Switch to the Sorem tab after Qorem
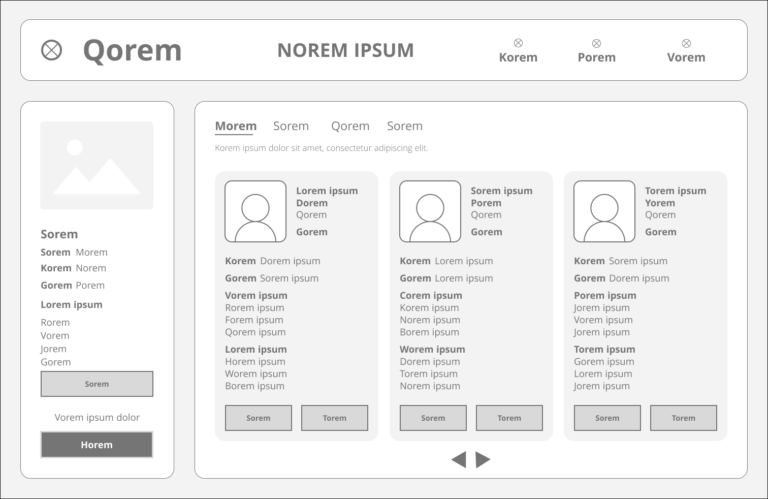This screenshot has height=499, width=768. click(405, 126)
